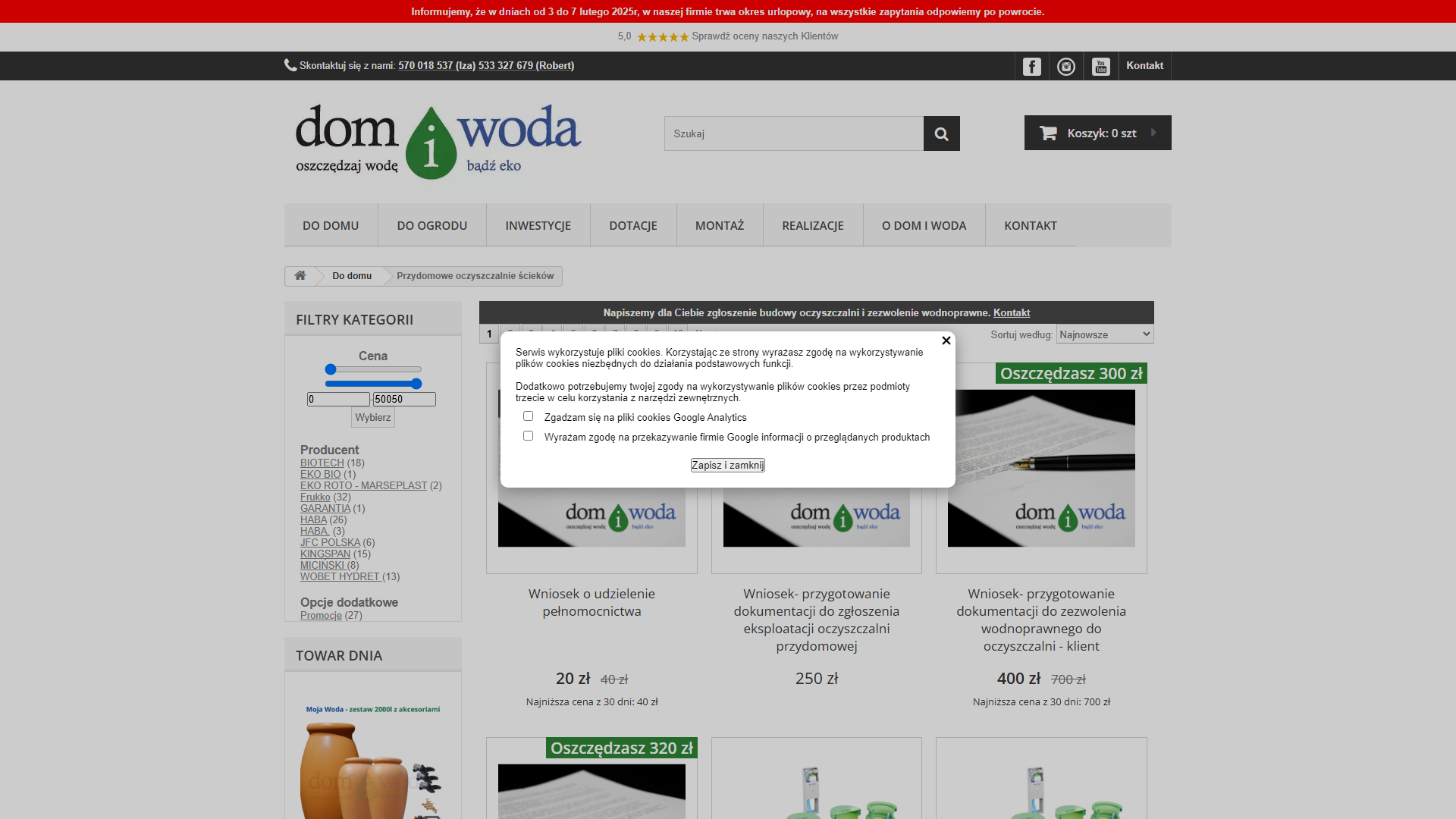
Task: Filter by producer BIOTECH
Action: tap(322, 463)
